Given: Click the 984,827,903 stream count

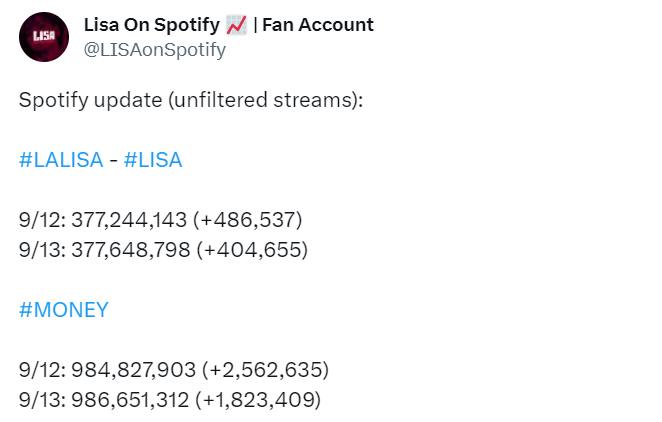Looking at the screenshot, I should 133,370.
